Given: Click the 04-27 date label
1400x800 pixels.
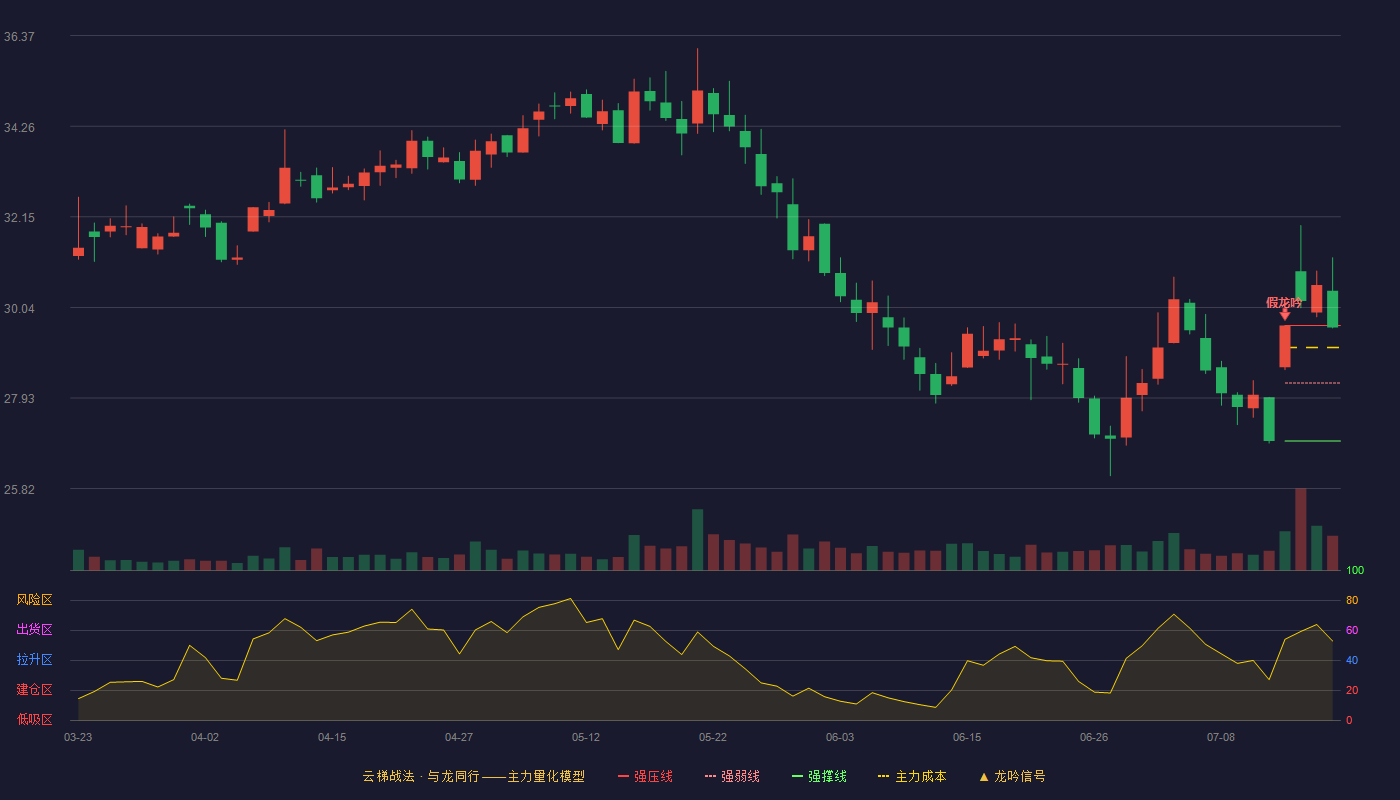Looking at the screenshot, I should click(459, 737).
